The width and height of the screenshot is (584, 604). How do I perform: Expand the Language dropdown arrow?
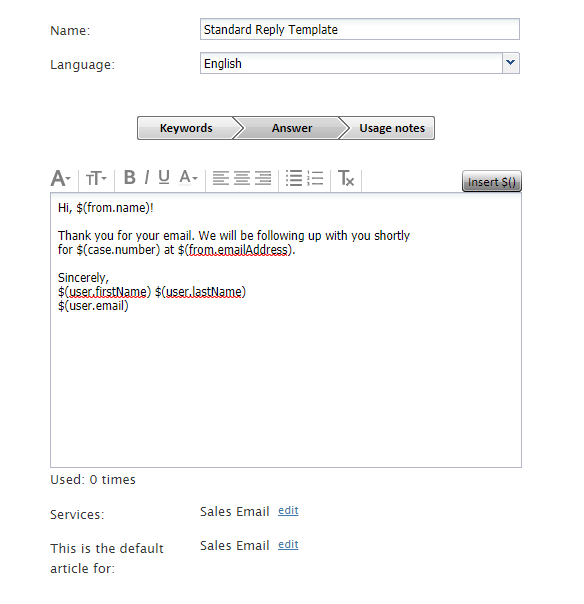[511, 63]
